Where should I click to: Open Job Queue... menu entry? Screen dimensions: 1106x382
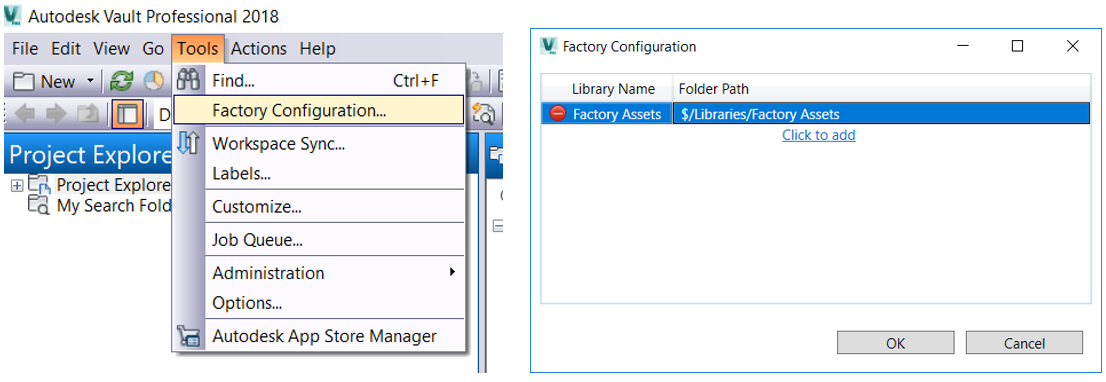tap(319, 240)
